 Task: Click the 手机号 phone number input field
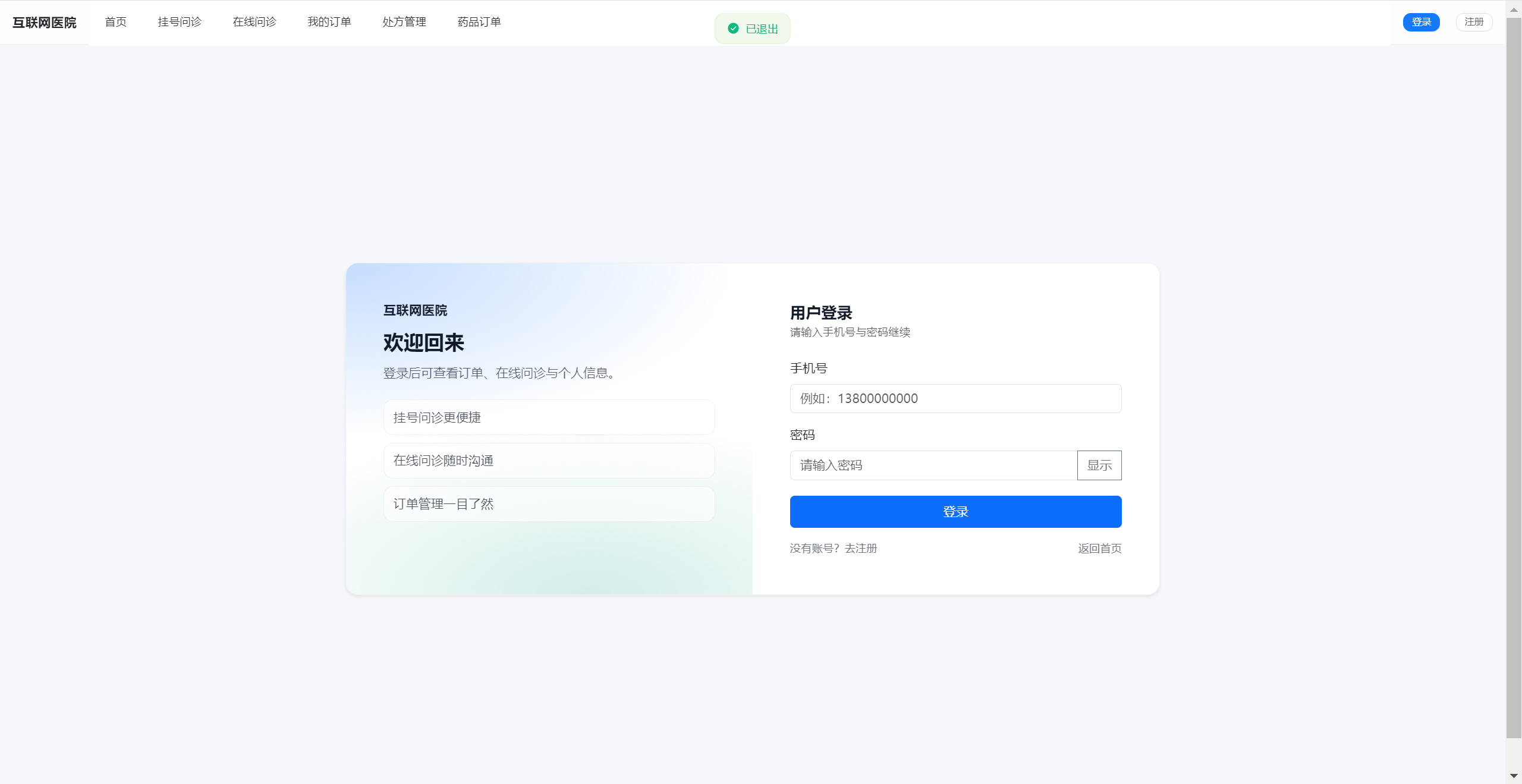[955, 399]
